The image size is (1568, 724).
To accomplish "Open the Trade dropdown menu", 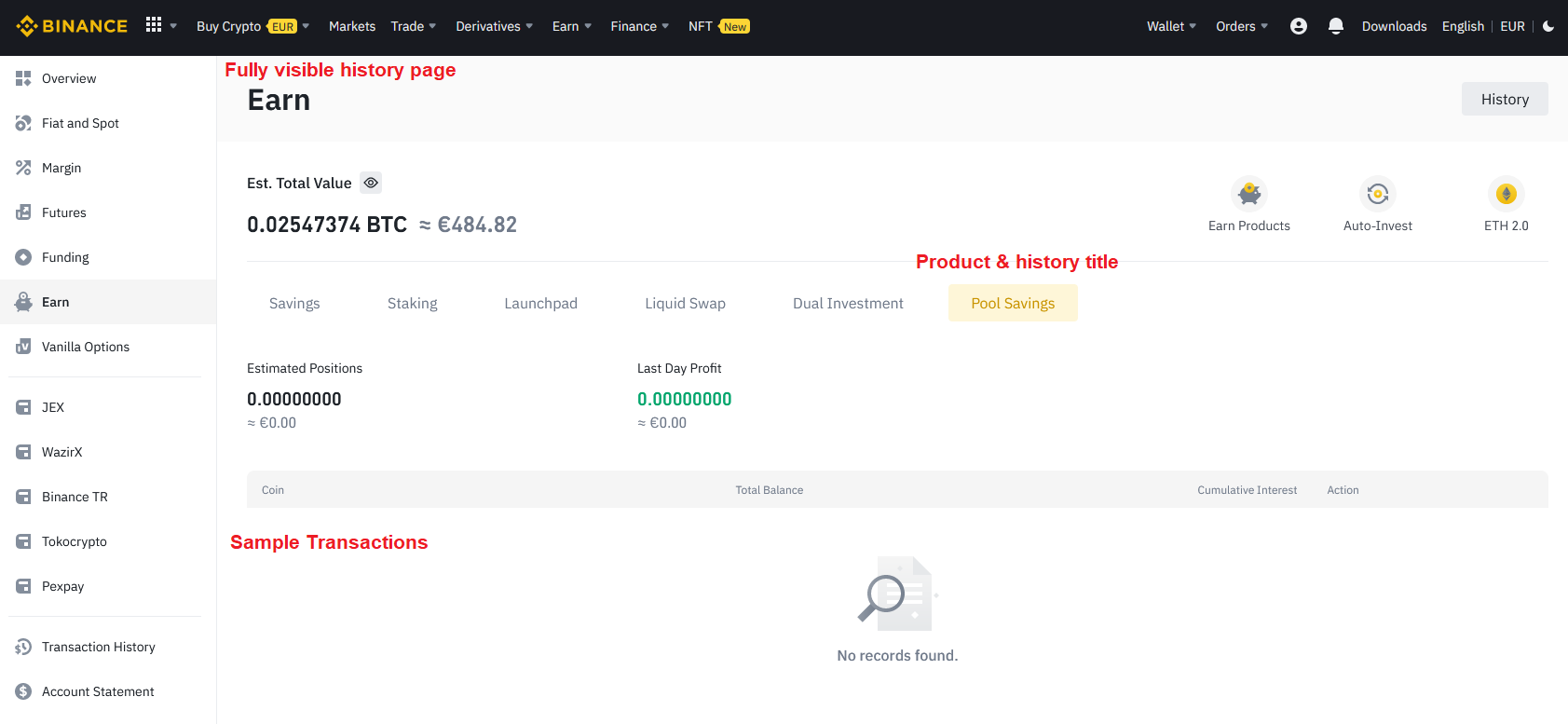I will pos(414,26).
